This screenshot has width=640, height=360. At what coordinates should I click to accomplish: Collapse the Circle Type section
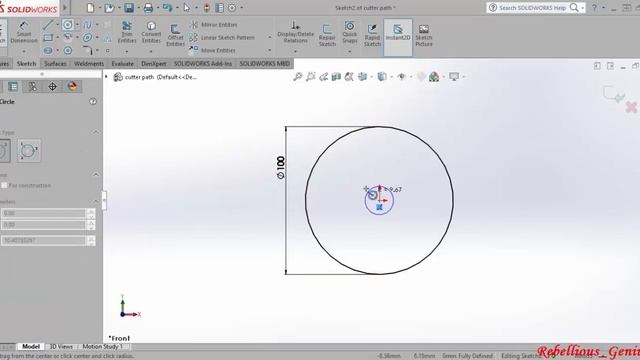click(x=96, y=132)
